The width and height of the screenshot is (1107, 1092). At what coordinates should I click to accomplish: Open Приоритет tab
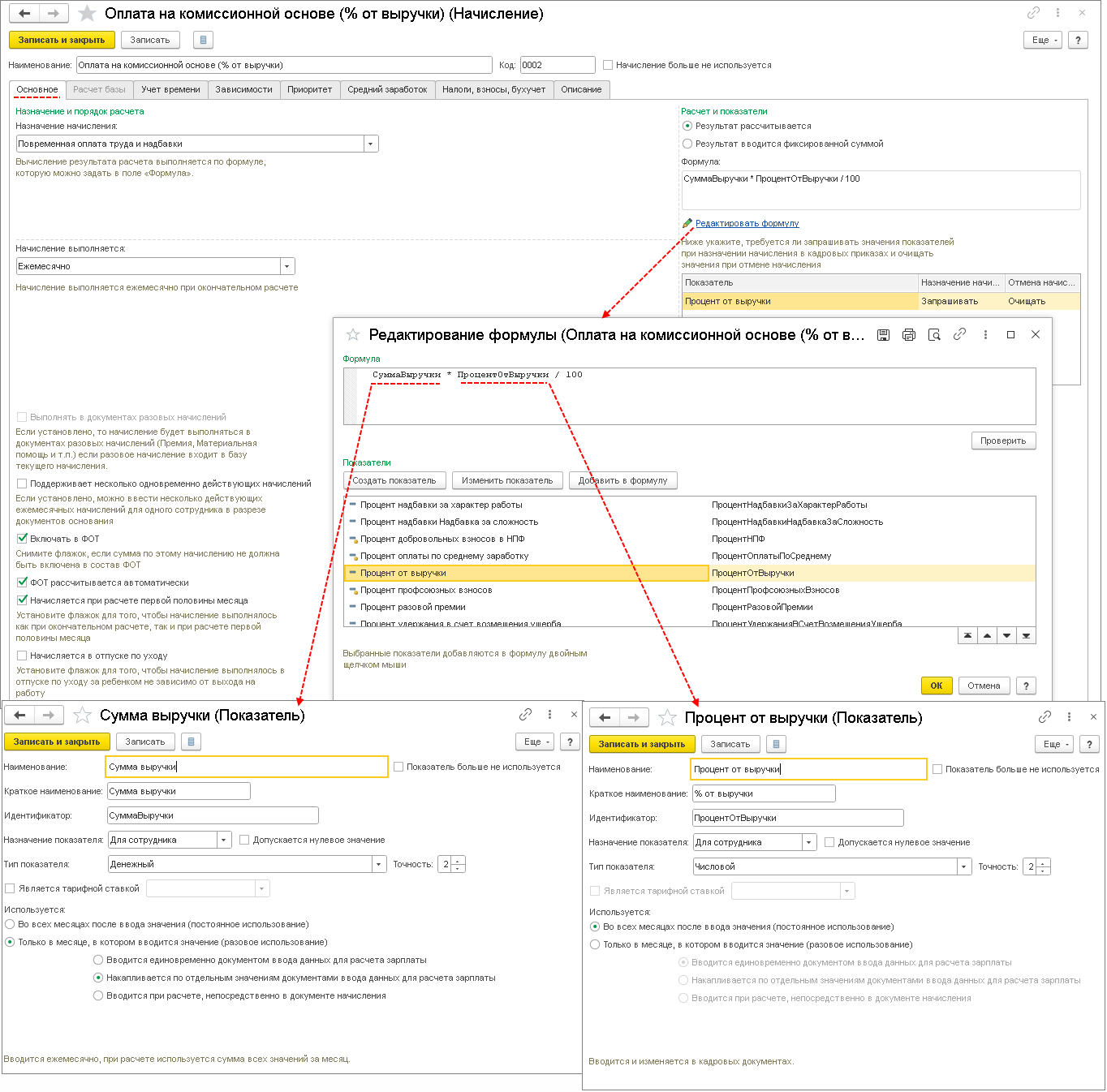click(310, 89)
